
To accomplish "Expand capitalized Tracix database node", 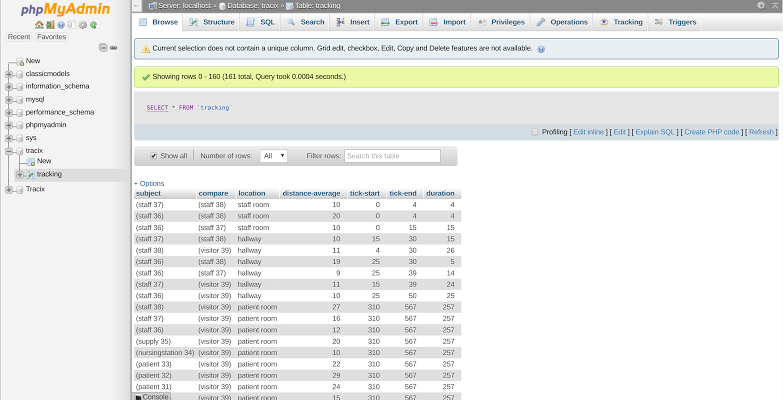I will tap(8, 190).
